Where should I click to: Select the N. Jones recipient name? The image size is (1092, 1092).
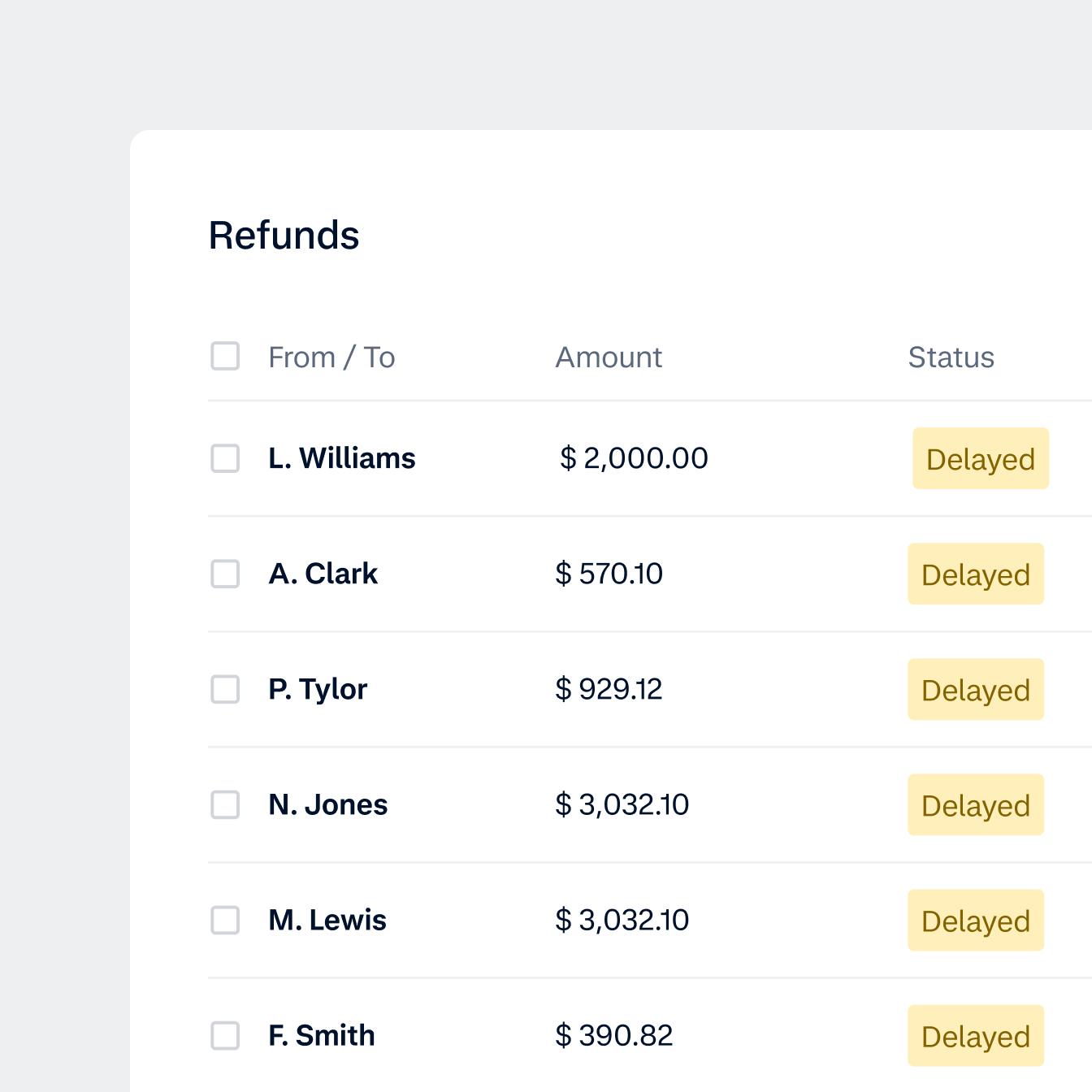point(327,804)
